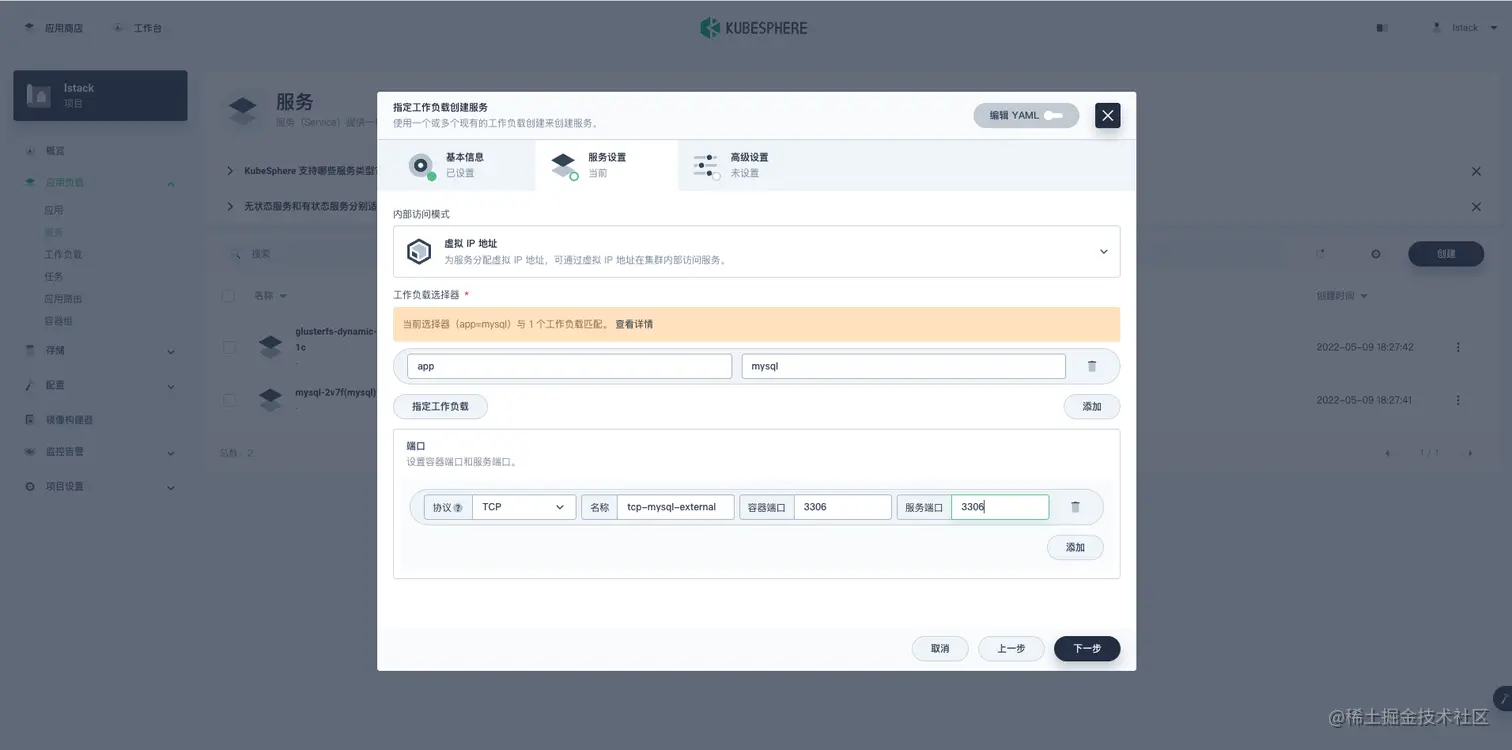Viewport: 1512px width, 750px height.
Task: Dismiss the second help tip with X
Action: [1476, 207]
